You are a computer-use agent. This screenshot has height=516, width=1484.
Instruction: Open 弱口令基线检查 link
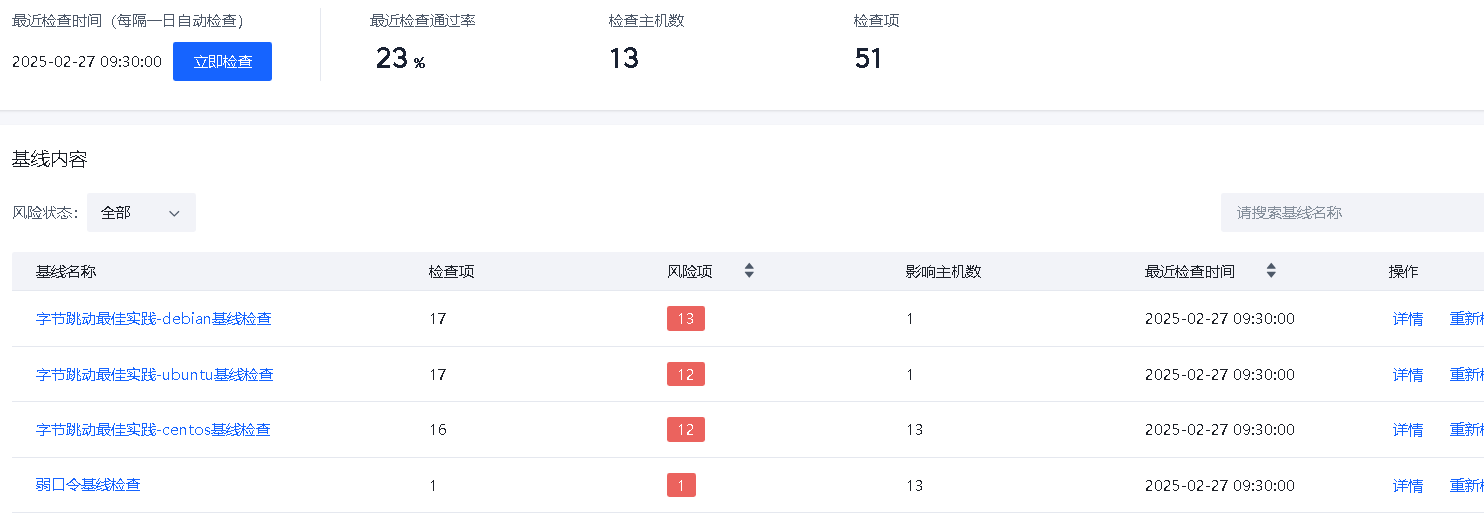[x=88, y=485]
